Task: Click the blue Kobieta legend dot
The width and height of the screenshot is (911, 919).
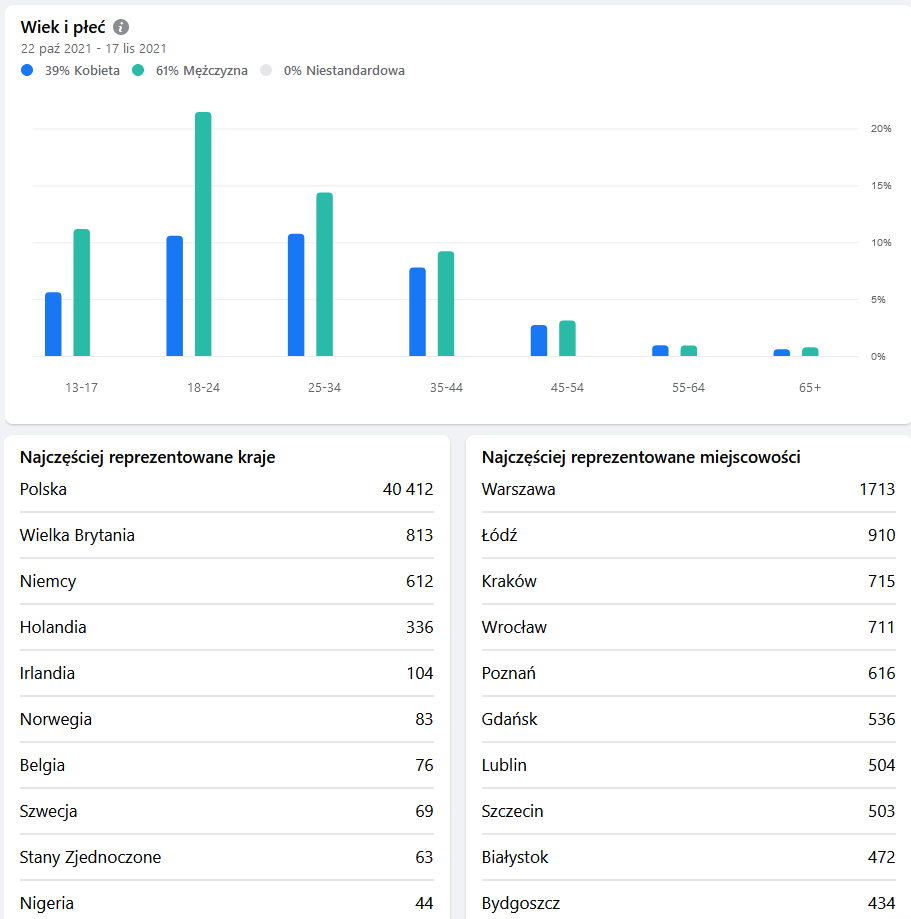Action: pyautogui.click(x=27, y=71)
